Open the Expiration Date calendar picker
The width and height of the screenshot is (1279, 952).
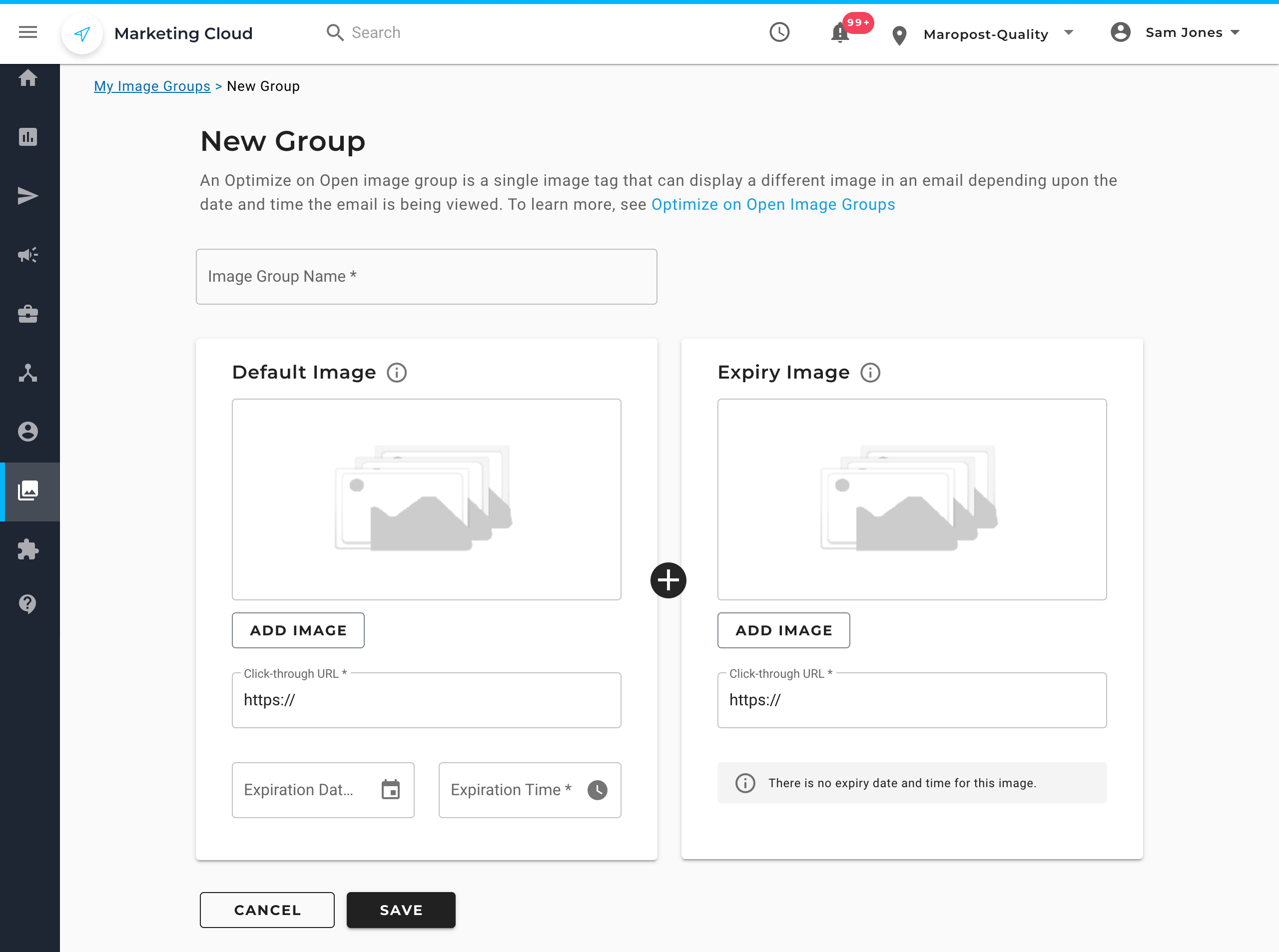pos(390,790)
